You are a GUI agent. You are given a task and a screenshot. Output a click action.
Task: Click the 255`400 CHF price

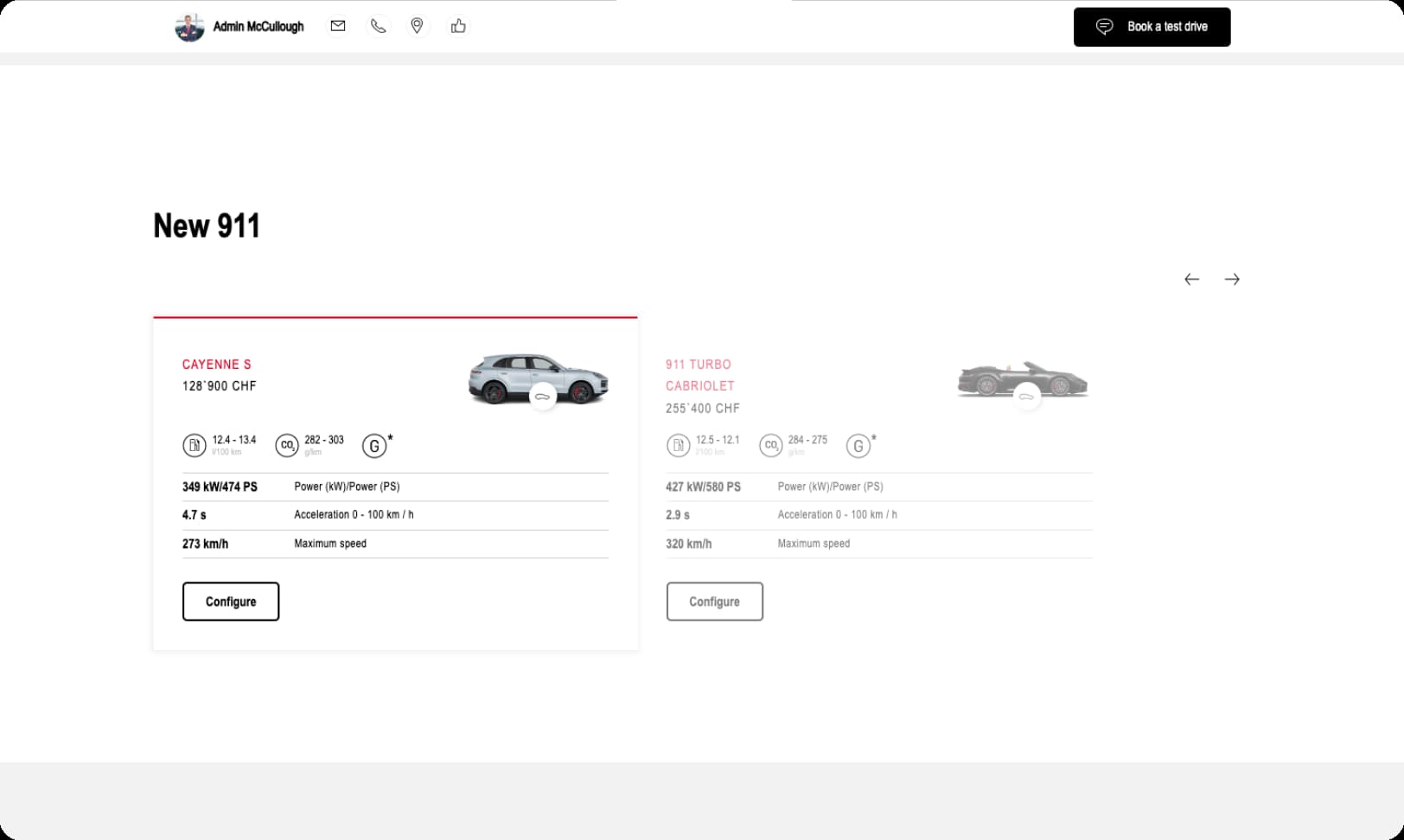point(703,408)
